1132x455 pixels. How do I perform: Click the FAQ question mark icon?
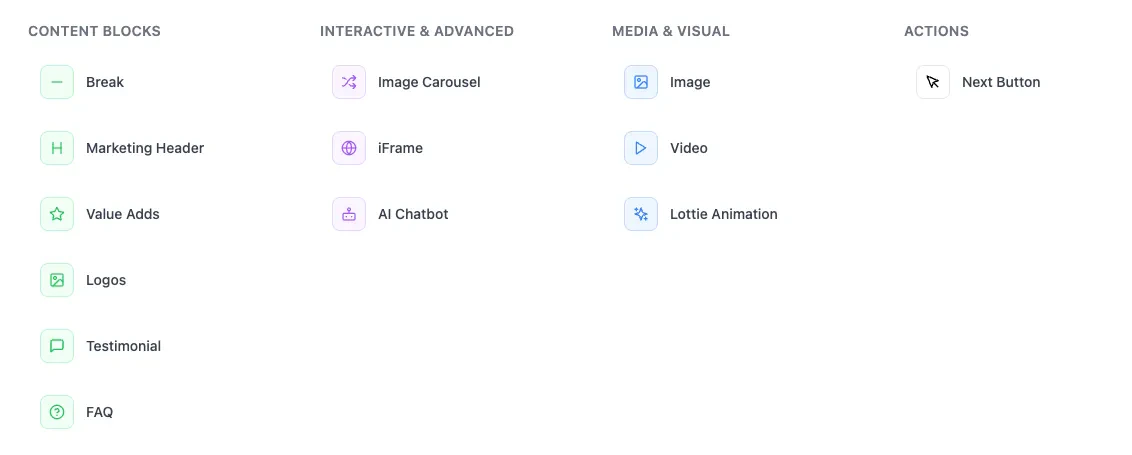[57, 412]
